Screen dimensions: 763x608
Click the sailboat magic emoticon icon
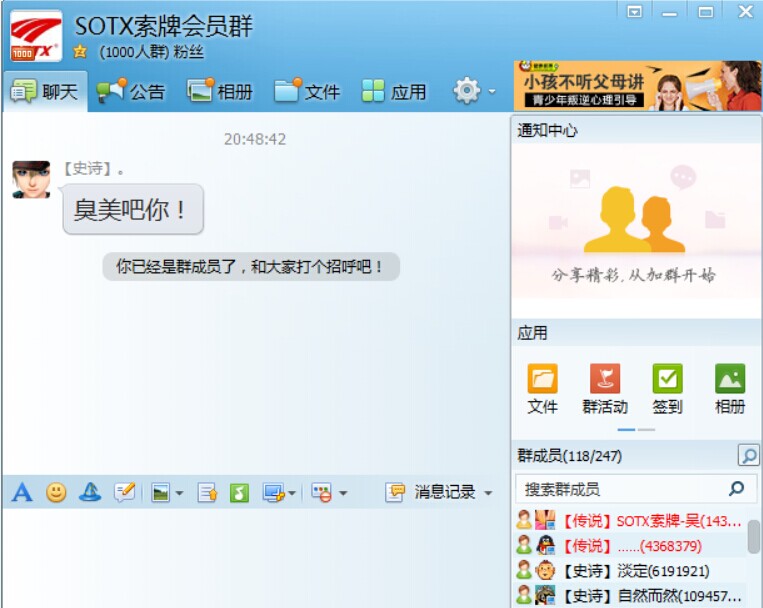[91, 493]
